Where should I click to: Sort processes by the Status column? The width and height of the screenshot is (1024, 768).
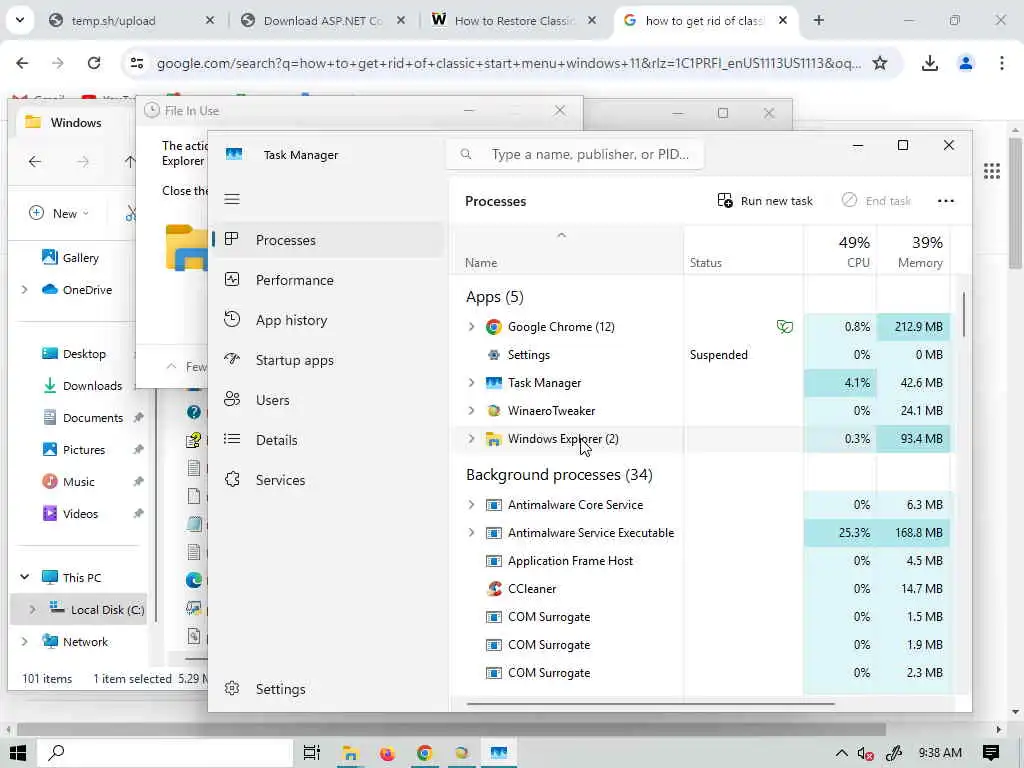tap(743, 251)
